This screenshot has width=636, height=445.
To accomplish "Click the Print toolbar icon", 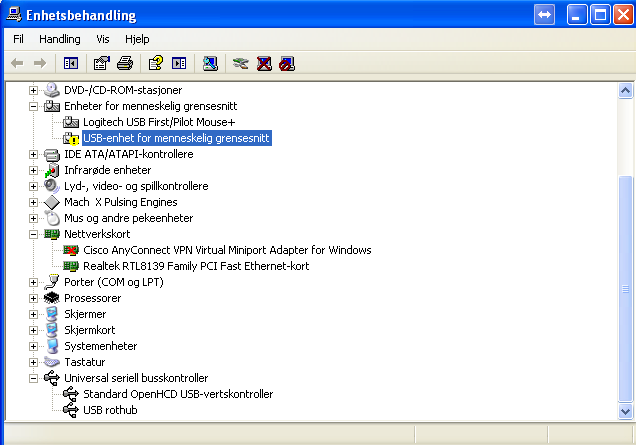I will point(125,63).
